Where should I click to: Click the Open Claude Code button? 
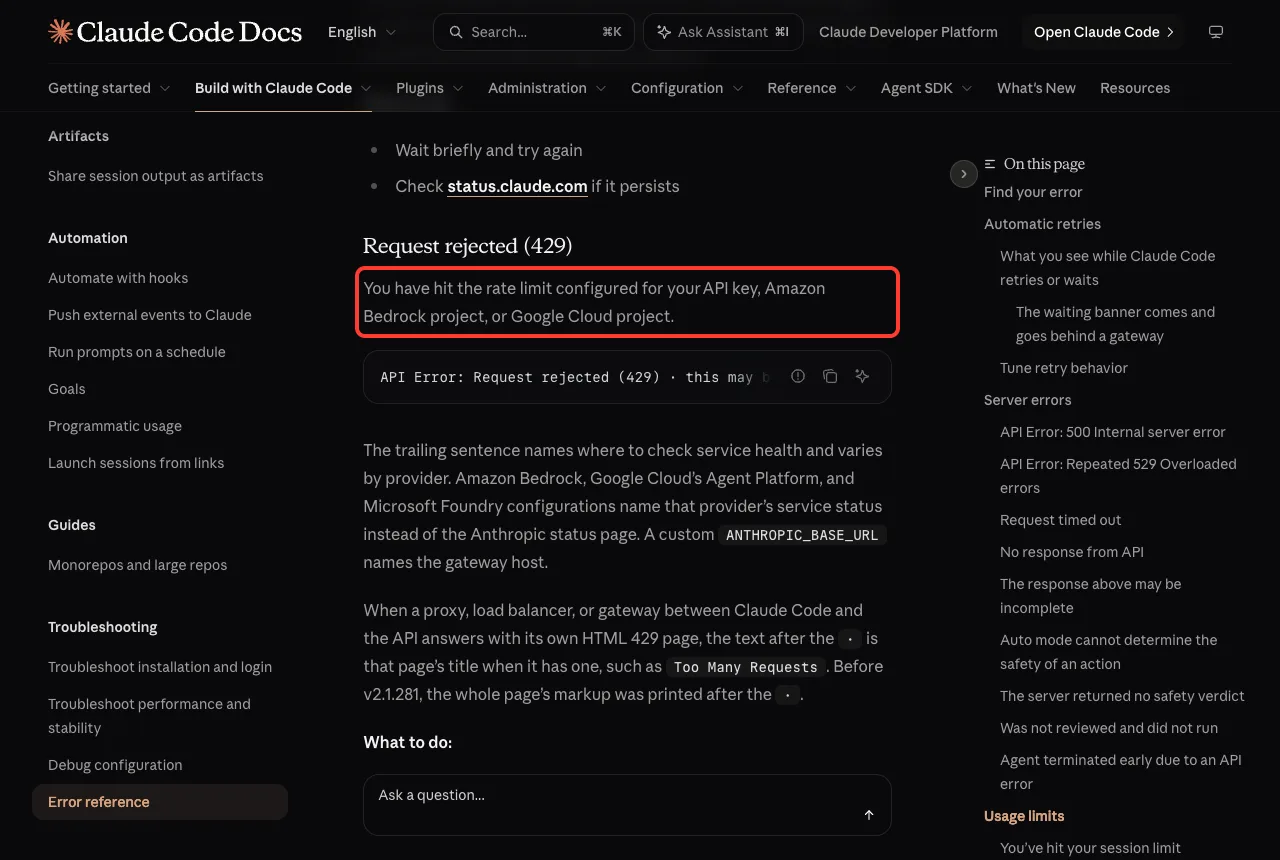pyautogui.click(x=1103, y=32)
